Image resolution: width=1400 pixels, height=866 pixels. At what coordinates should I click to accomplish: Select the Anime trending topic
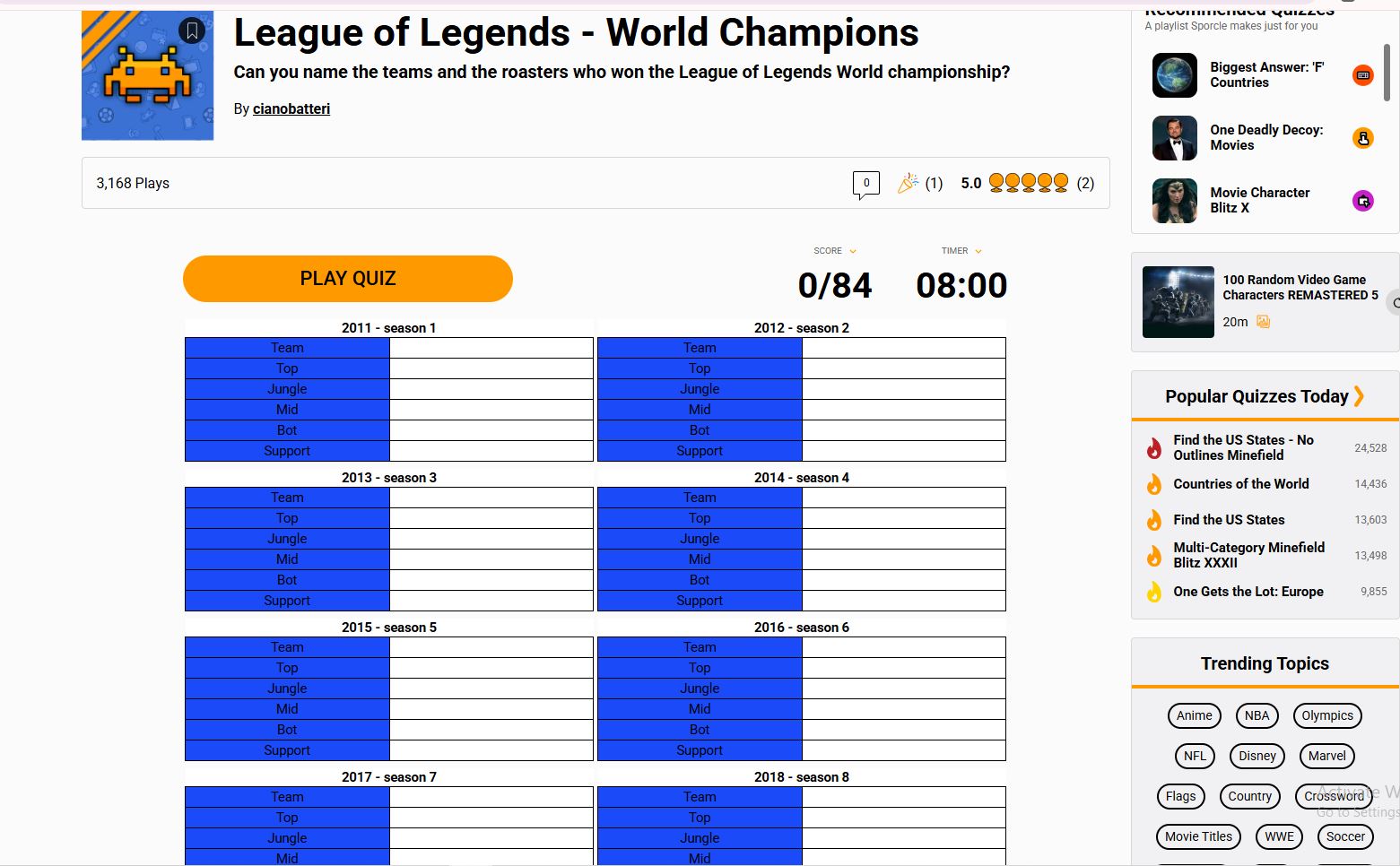pyautogui.click(x=1194, y=715)
